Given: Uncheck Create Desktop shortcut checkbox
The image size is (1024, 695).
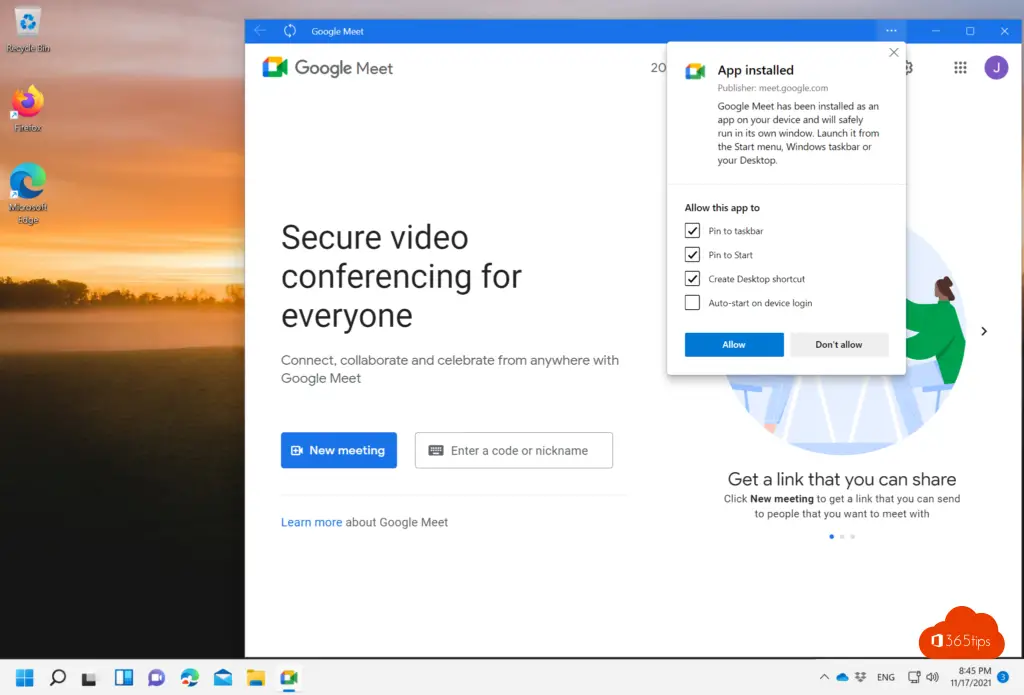Looking at the screenshot, I should click(x=692, y=279).
